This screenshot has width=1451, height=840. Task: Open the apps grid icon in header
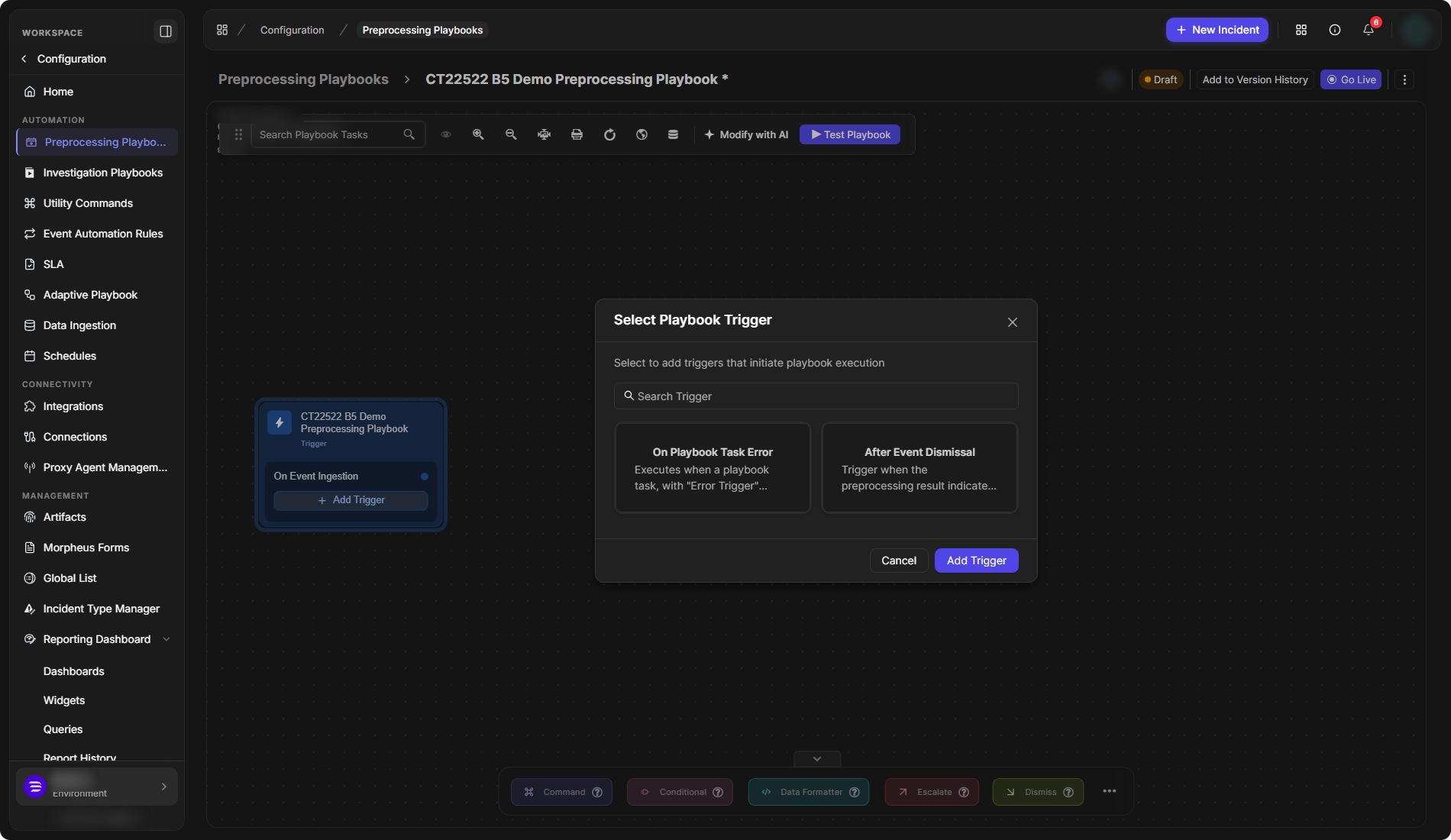point(1301,30)
